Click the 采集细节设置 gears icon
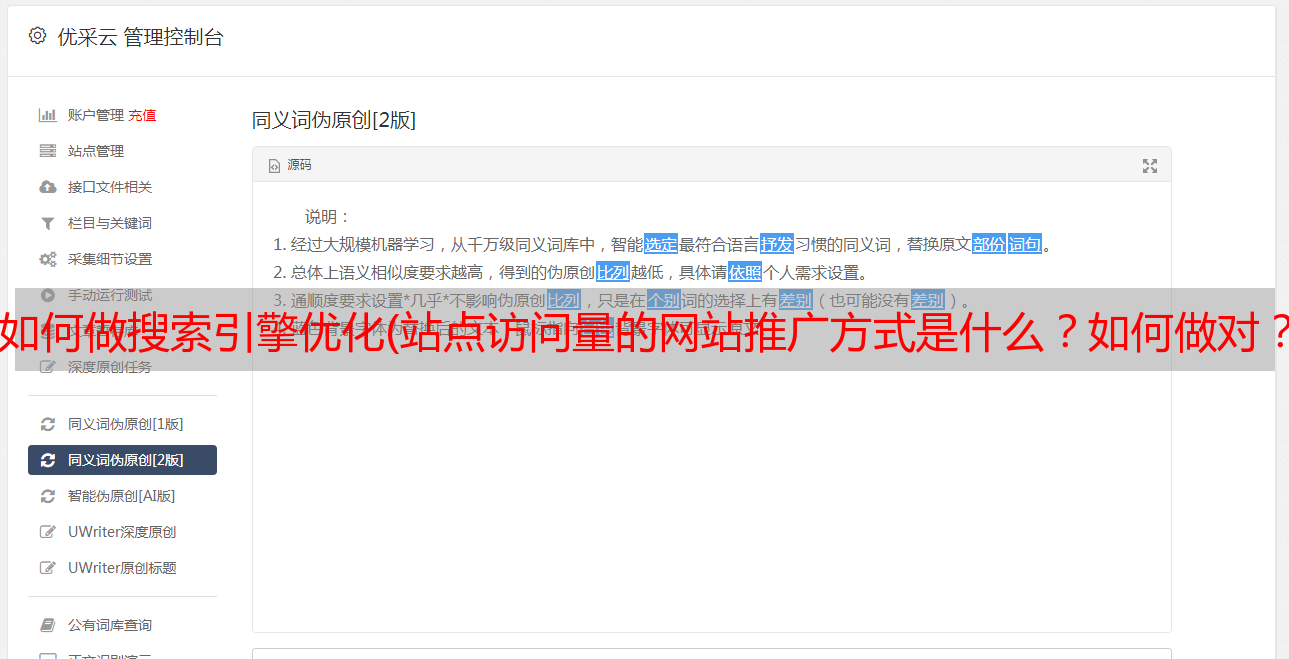 point(47,259)
